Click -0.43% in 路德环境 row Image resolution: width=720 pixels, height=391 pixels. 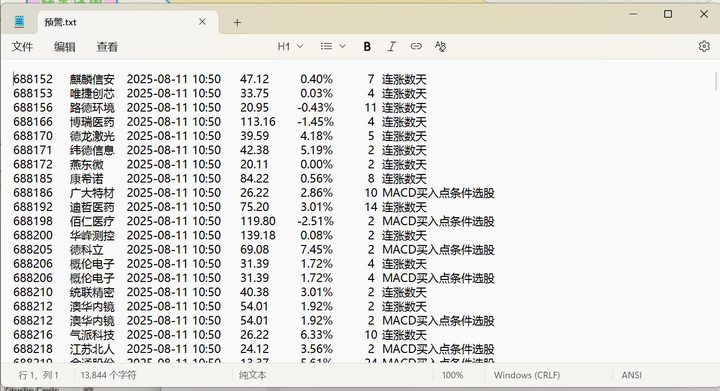coord(315,108)
